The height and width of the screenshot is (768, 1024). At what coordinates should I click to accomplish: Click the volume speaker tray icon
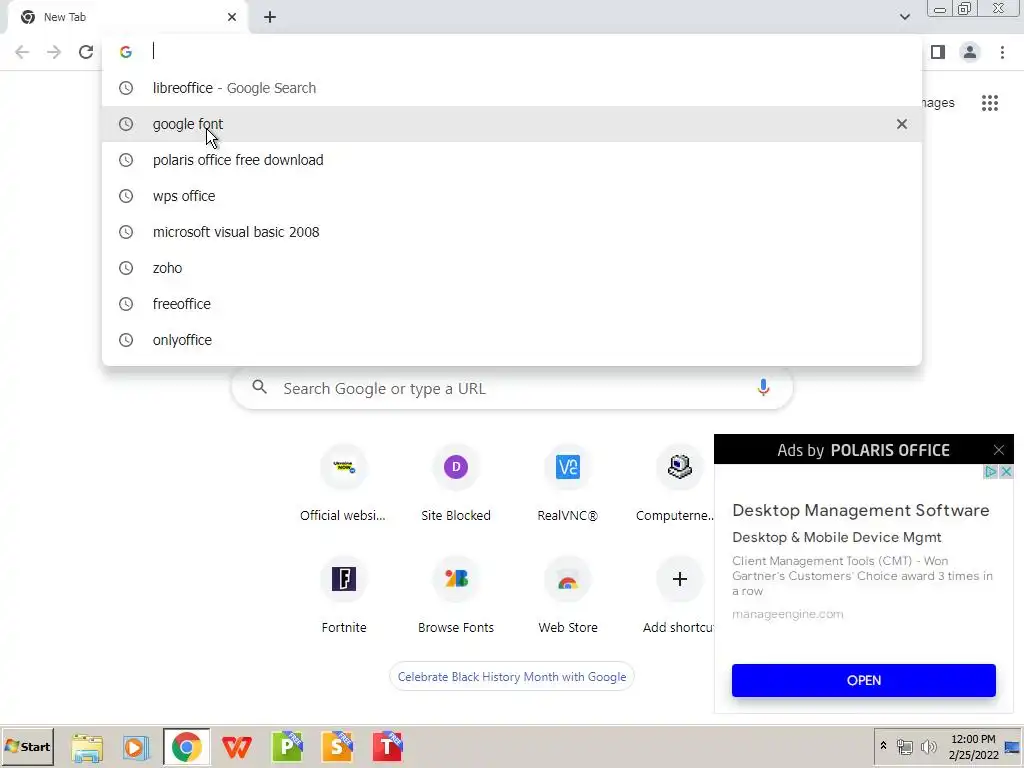(x=928, y=746)
